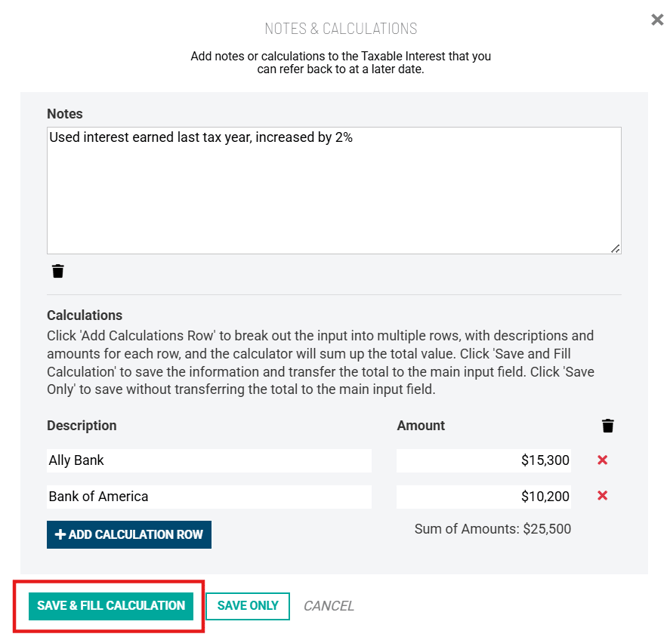670x640 pixels.
Task: Delete the note using the trash icon below the Notes box
Action: (x=58, y=271)
